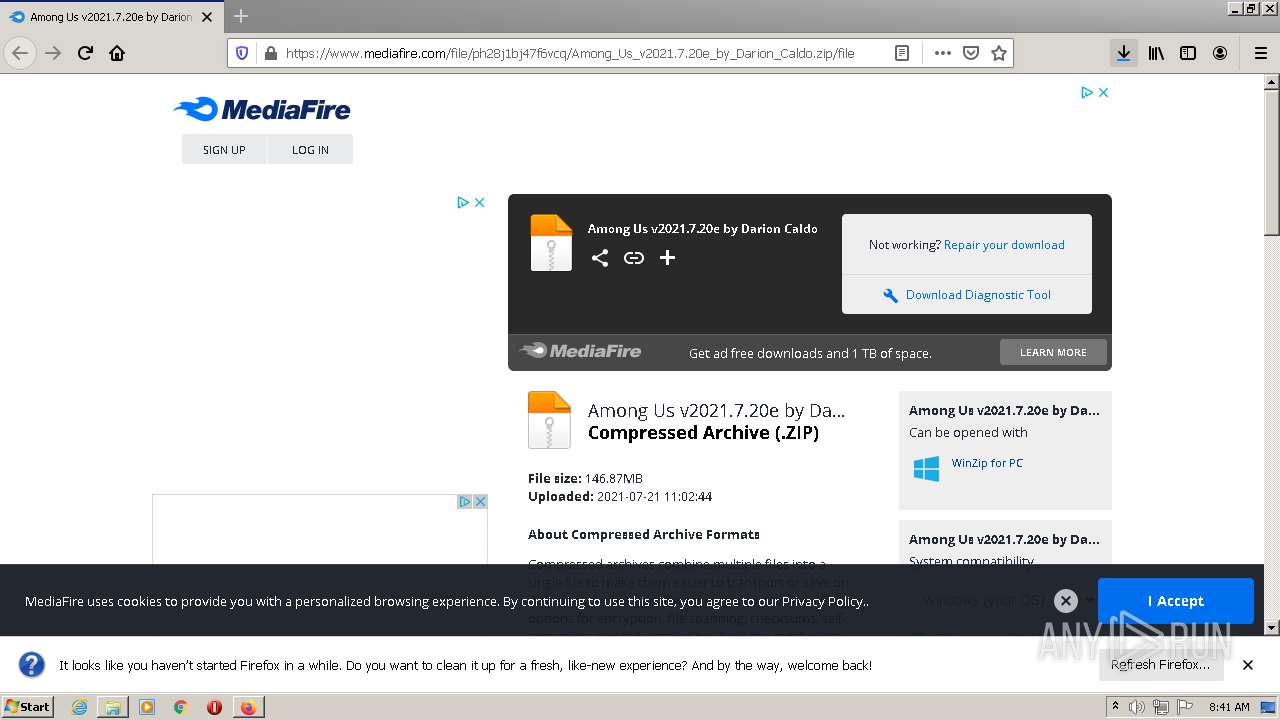This screenshot has width=1280, height=720.
Task: Open a new browser tab
Action: (x=241, y=16)
